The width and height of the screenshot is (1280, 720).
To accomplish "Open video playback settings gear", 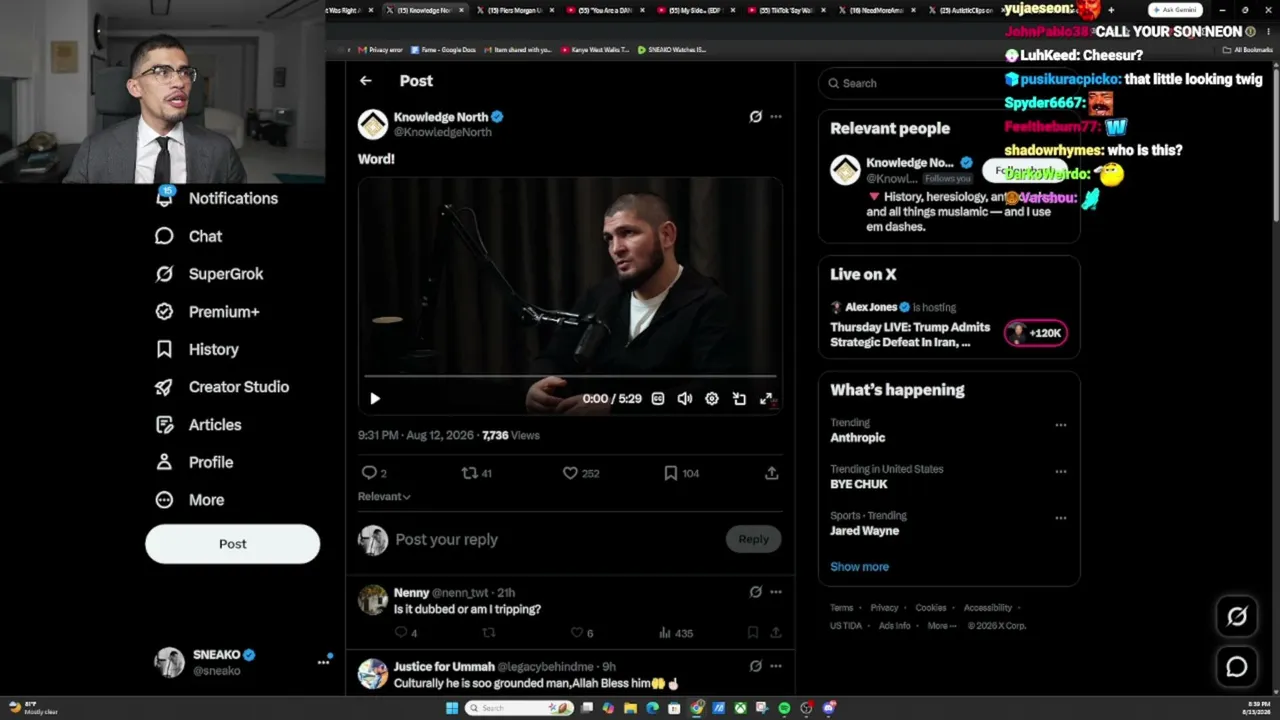I will coord(712,398).
